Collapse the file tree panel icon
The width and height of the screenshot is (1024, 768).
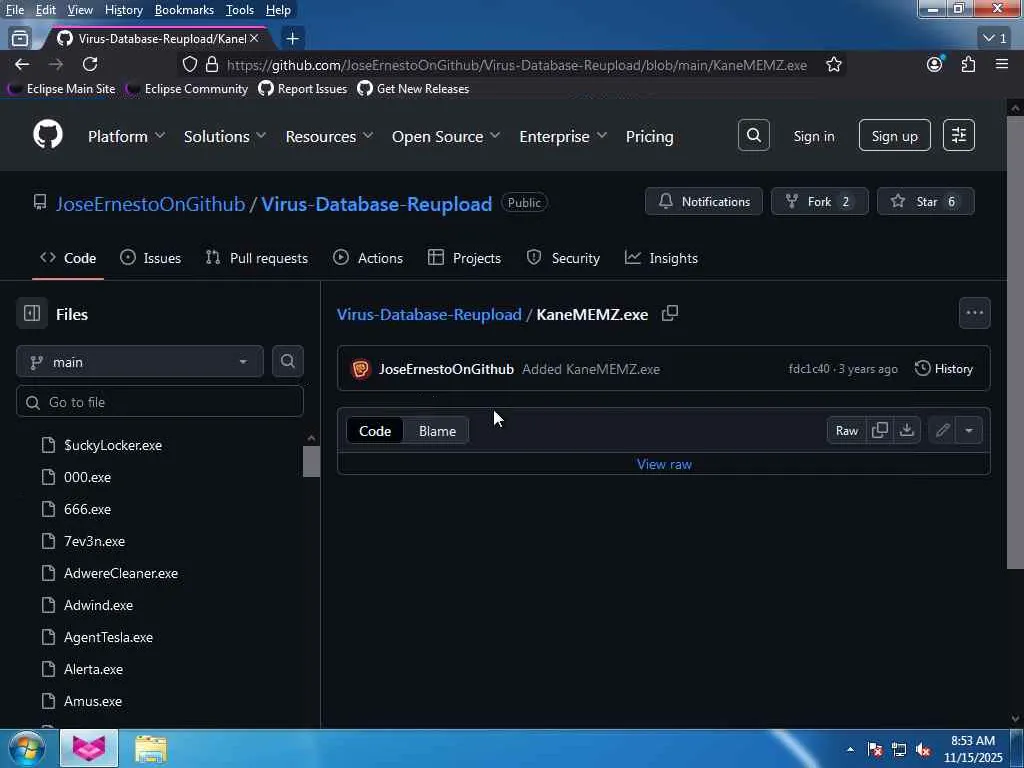tap(32, 313)
